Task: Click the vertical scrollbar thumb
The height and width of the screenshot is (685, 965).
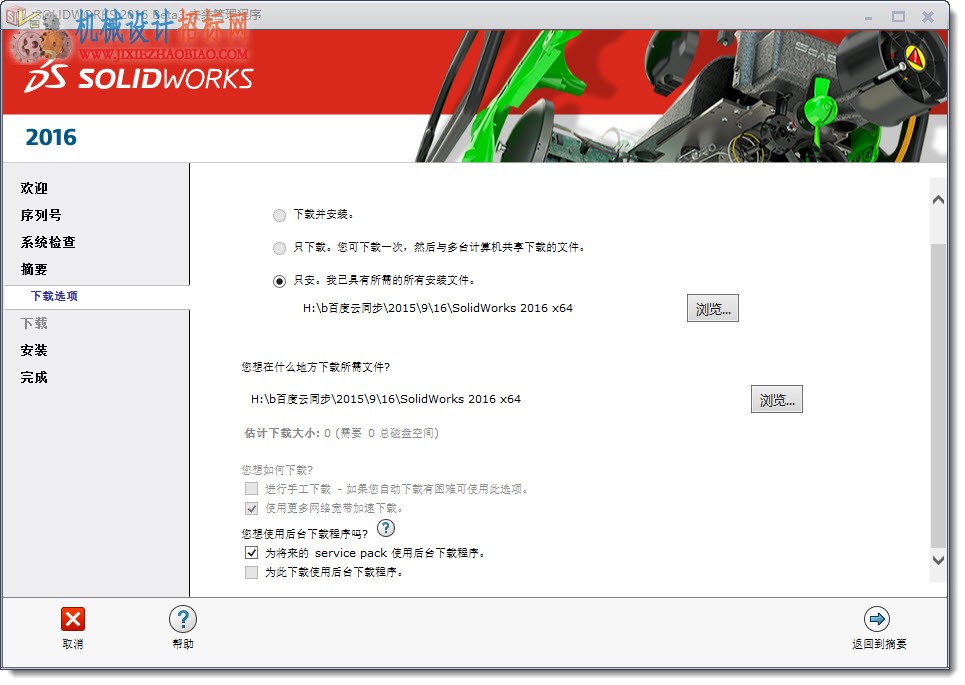Action: (939, 395)
